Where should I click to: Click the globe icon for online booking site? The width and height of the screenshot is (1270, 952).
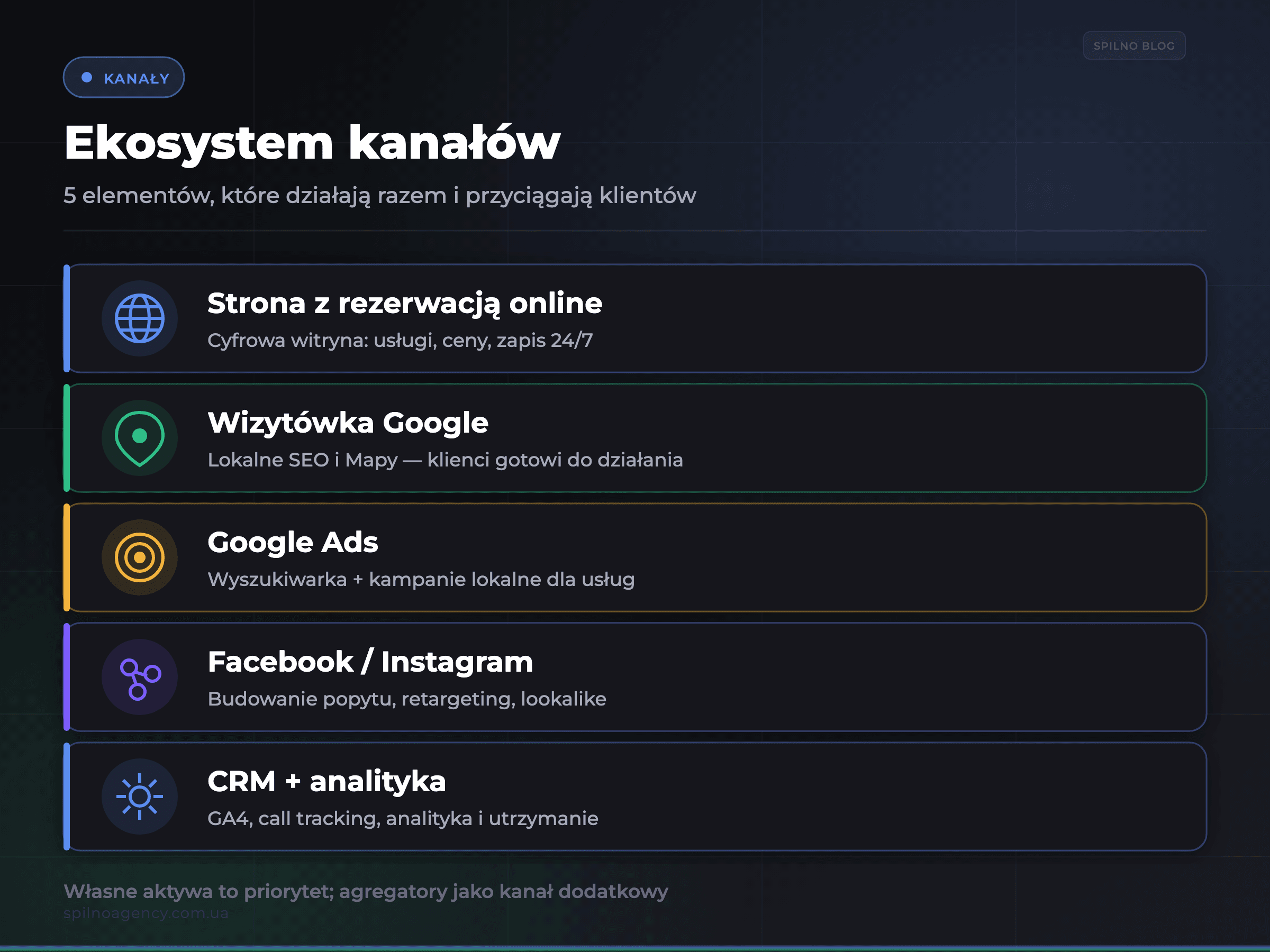[x=140, y=318]
